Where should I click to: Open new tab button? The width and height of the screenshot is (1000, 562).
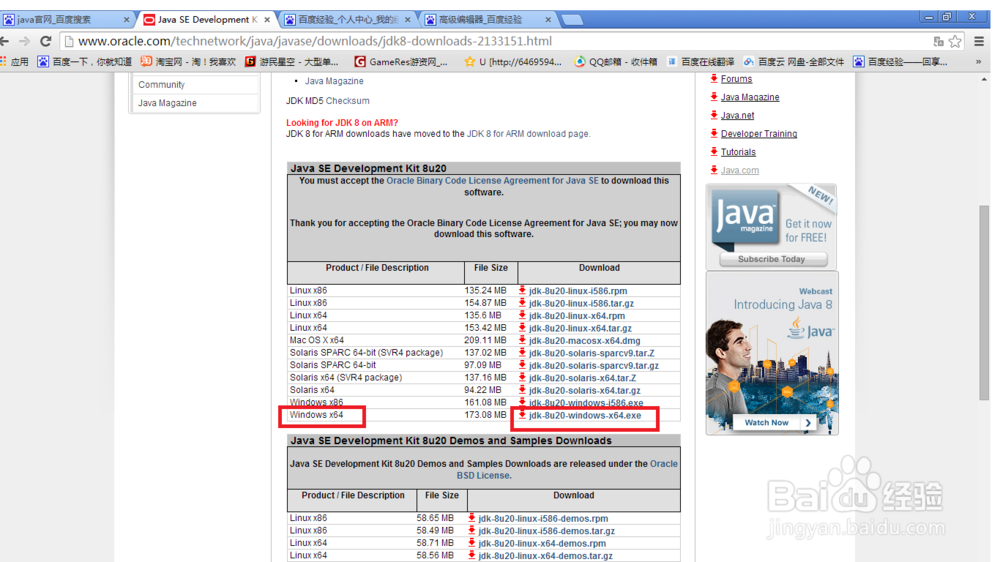pos(572,20)
